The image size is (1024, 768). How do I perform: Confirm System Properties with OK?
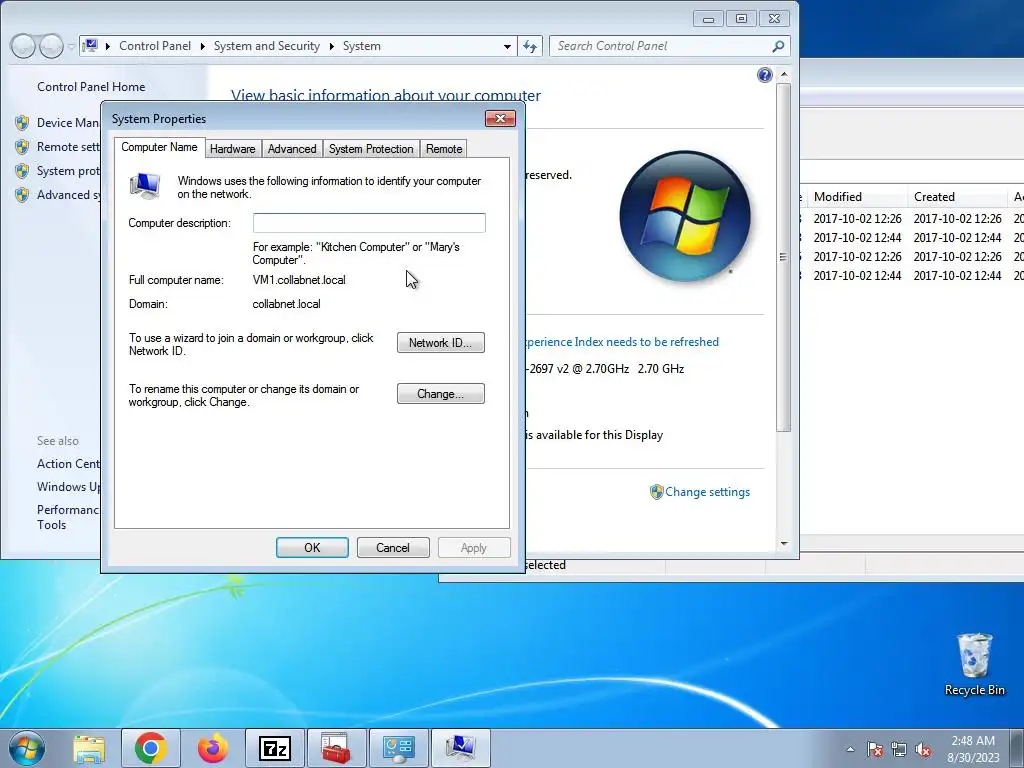point(312,547)
